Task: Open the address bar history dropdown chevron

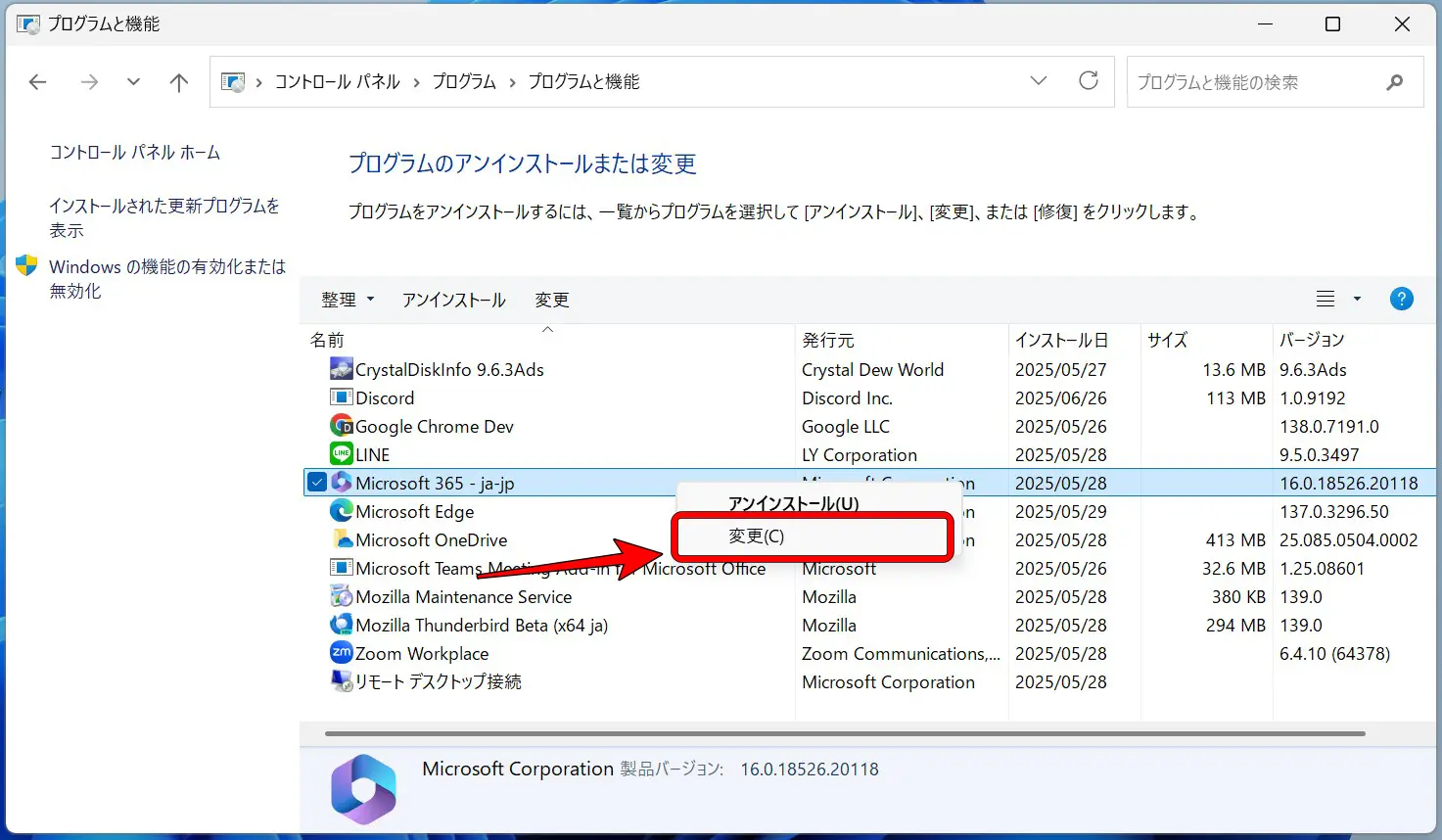Action: [1038, 81]
